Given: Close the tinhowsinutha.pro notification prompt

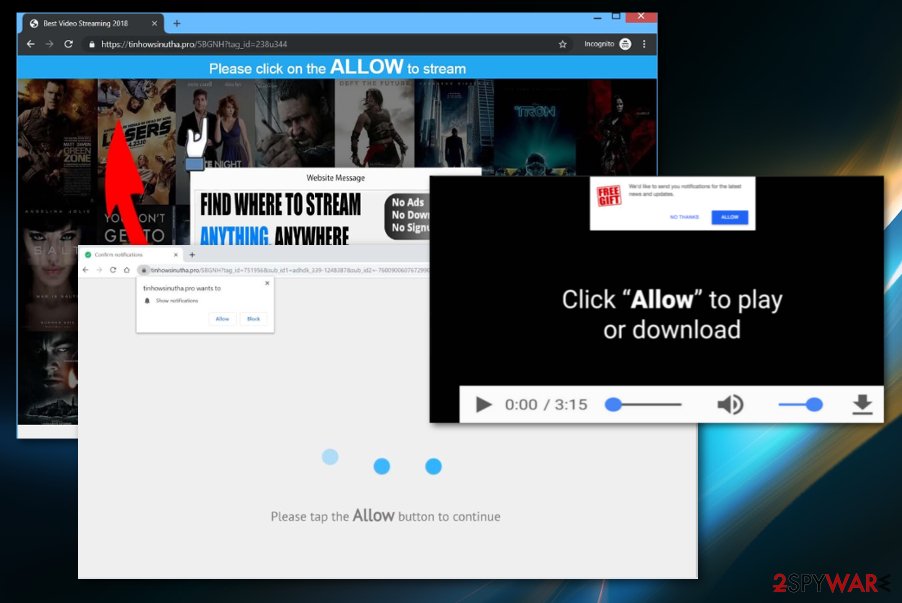Looking at the screenshot, I should tap(267, 283).
